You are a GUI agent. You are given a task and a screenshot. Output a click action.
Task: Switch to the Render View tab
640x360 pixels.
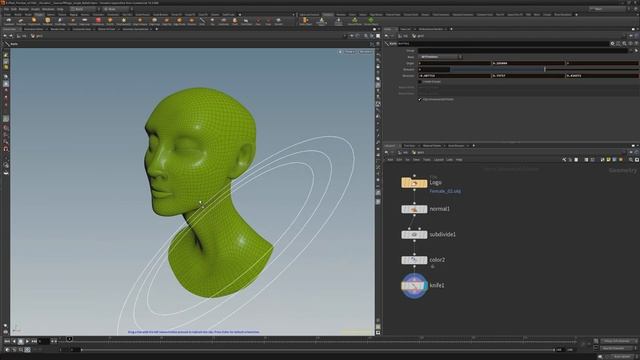57,29
